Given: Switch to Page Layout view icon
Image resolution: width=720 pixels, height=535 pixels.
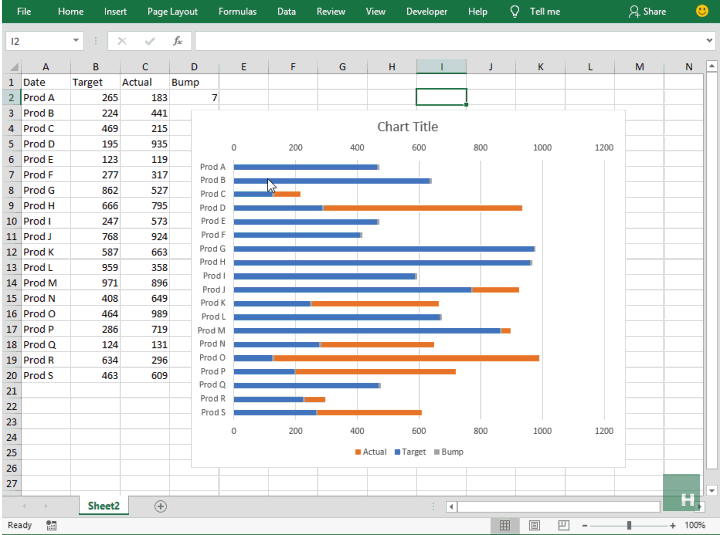Looking at the screenshot, I should (534, 525).
